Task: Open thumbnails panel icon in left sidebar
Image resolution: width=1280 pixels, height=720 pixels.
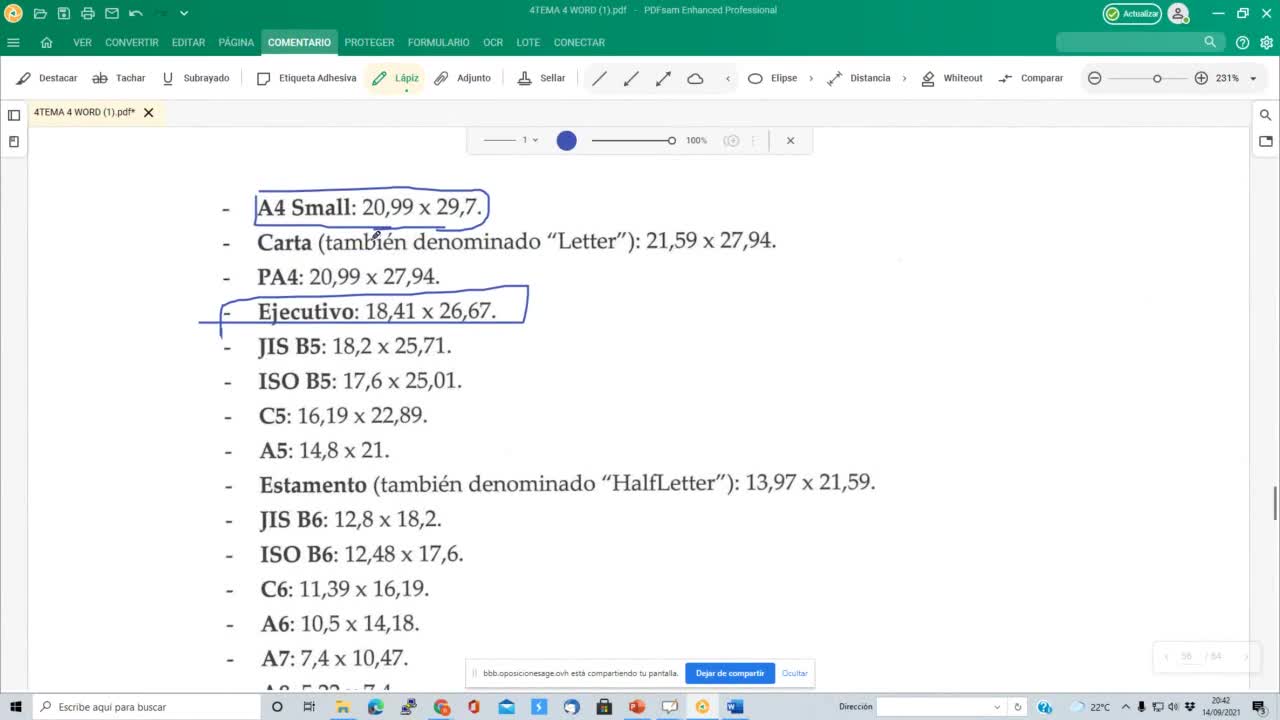Action: click(x=14, y=115)
